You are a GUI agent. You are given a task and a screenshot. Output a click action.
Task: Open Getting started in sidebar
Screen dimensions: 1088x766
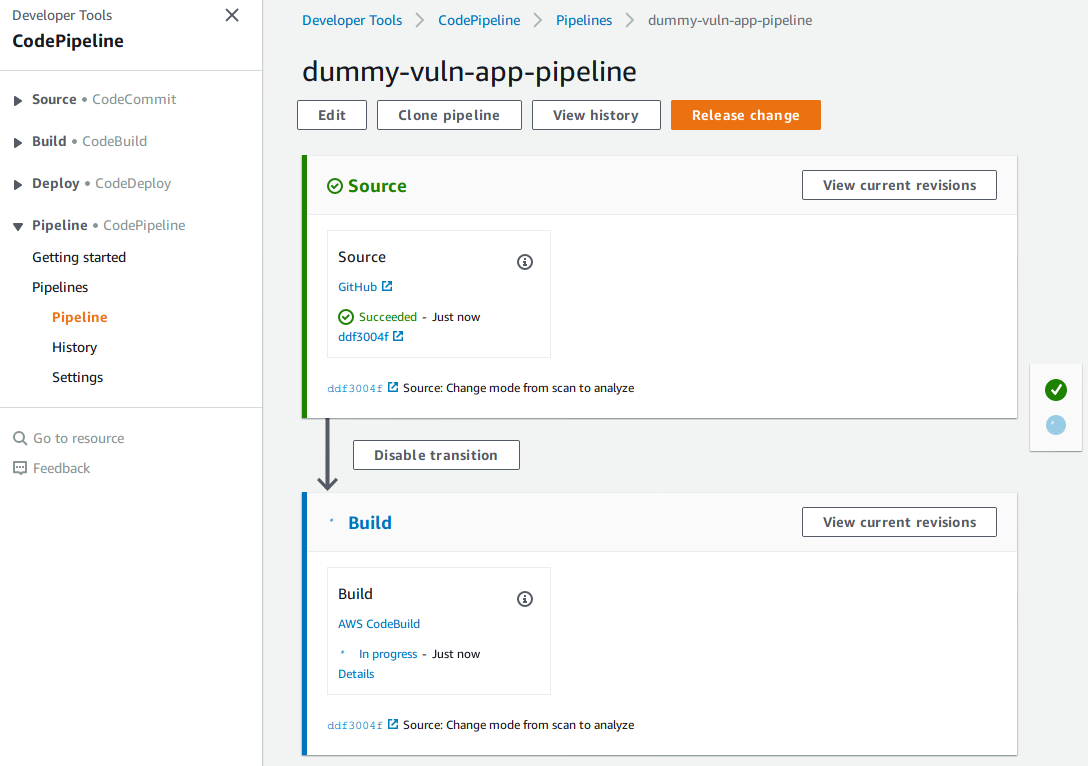click(x=79, y=257)
